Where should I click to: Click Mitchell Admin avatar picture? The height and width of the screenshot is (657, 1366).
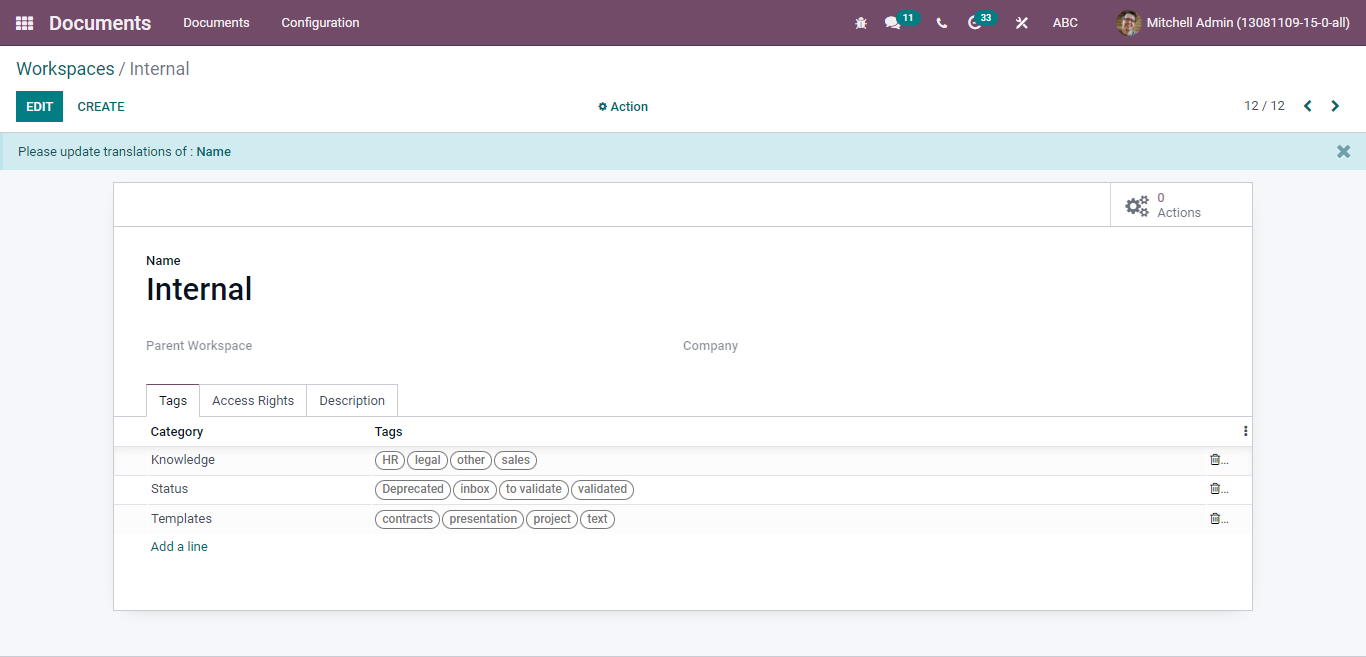(1128, 22)
